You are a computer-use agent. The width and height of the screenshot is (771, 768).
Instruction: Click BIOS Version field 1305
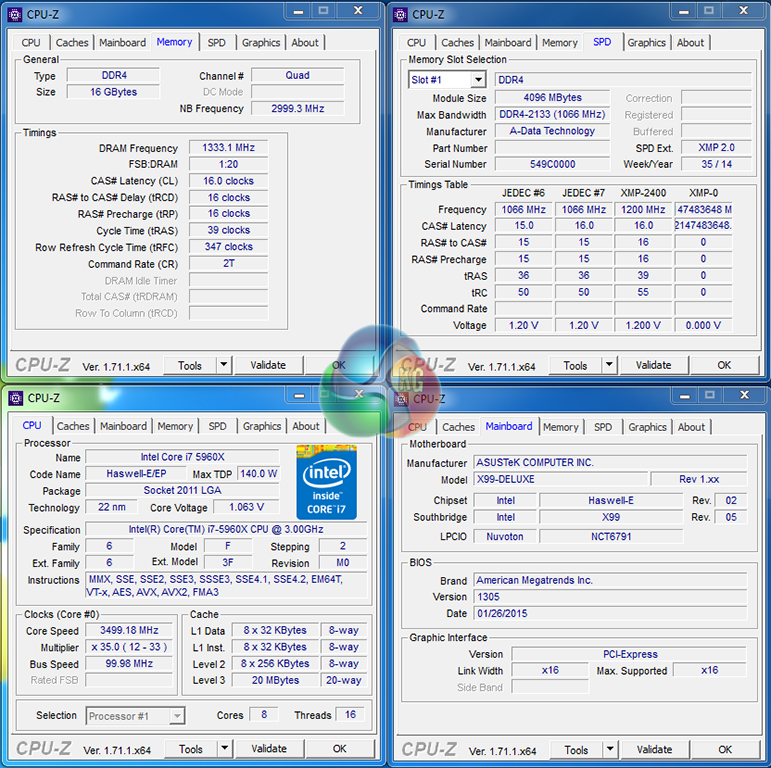(x=610, y=596)
